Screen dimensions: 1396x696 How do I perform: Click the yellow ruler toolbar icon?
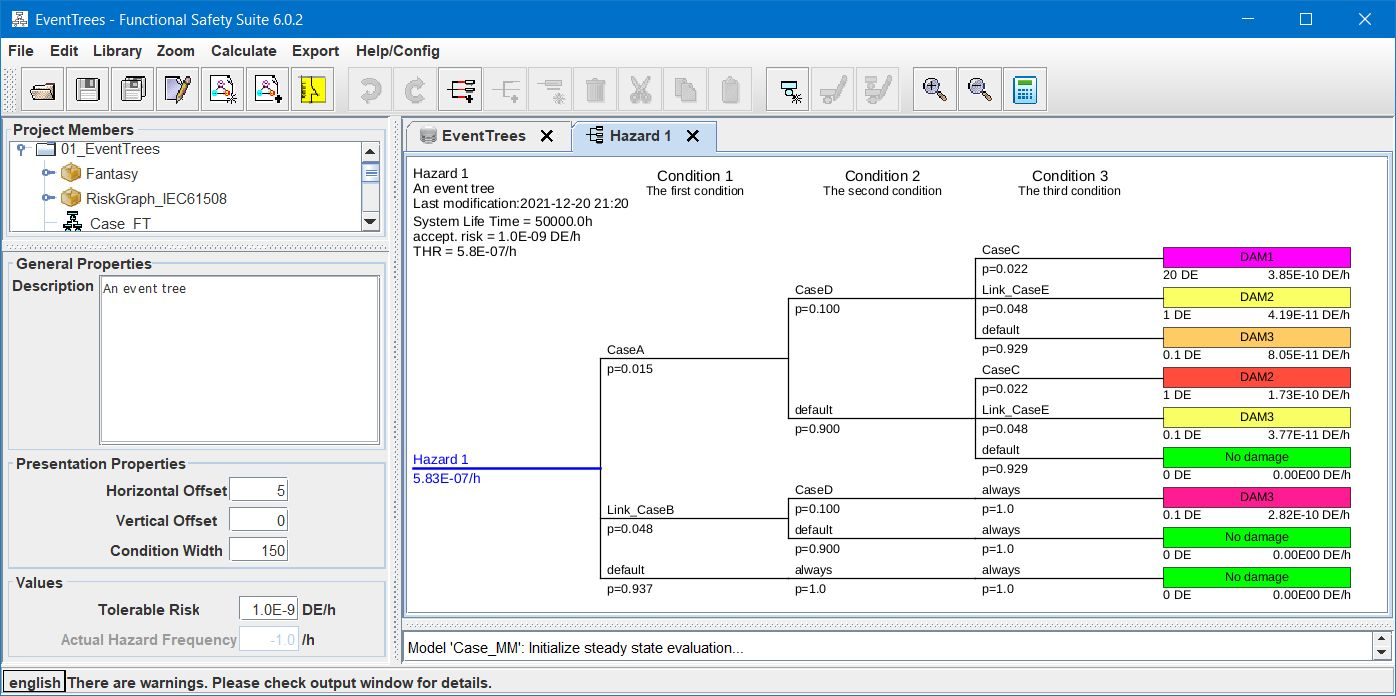(313, 90)
